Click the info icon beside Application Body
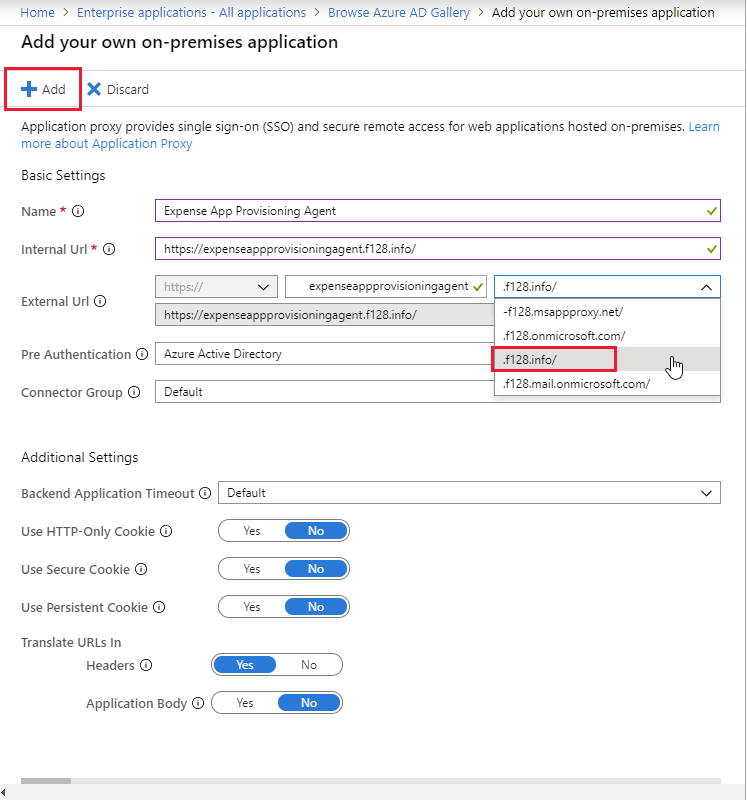747x800 pixels. click(199, 703)
